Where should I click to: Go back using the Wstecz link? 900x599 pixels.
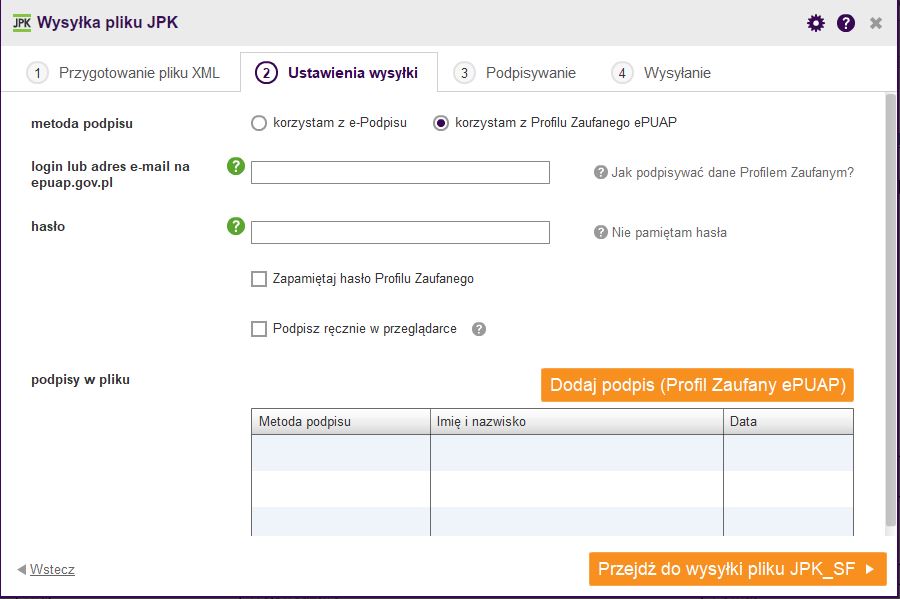pyautogui.click(x=52, y=569)
